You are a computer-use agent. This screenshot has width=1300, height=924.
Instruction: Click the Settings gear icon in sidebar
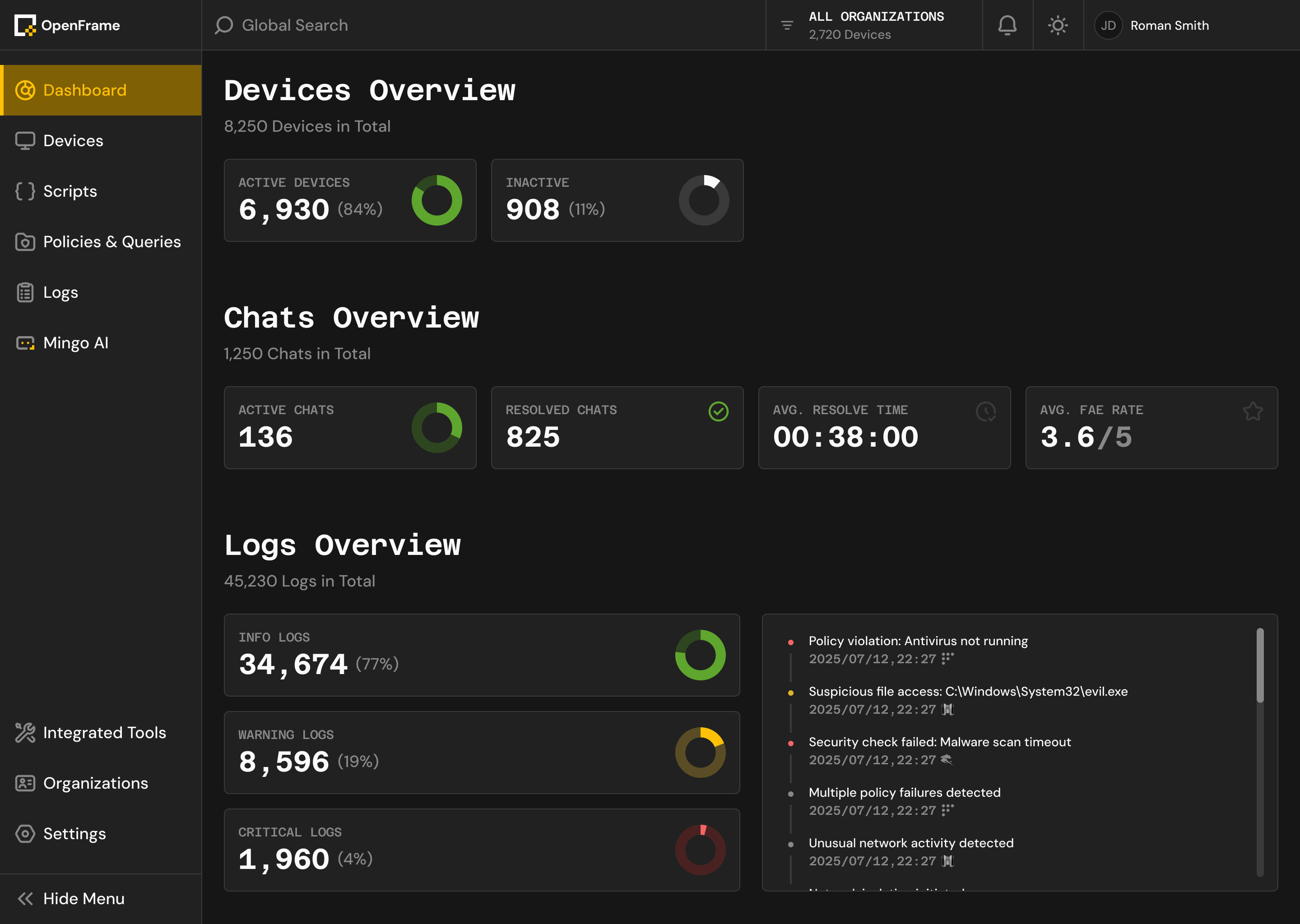[x=25, y=833]
